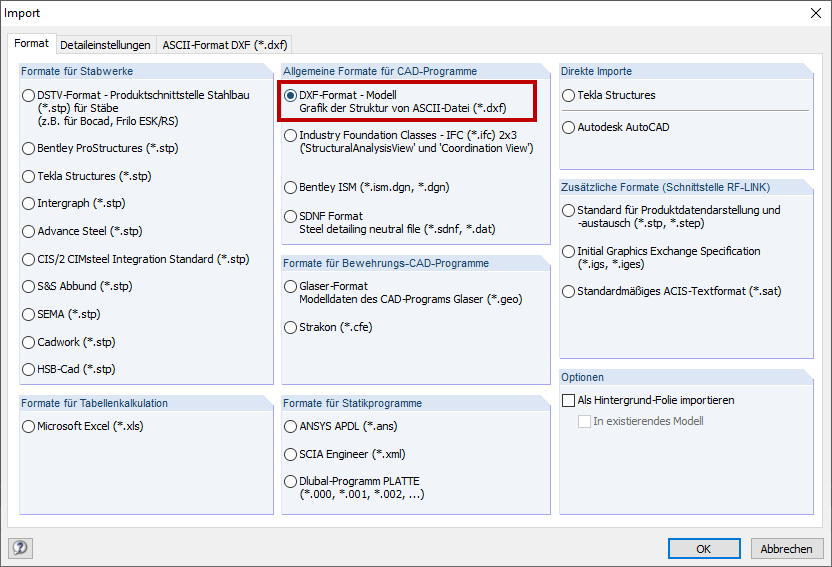The image size is (832, 567).
Task: Enable 'Als Hintergrund-Folie importieren' checkbox
Action: click(x=569, y=400)
